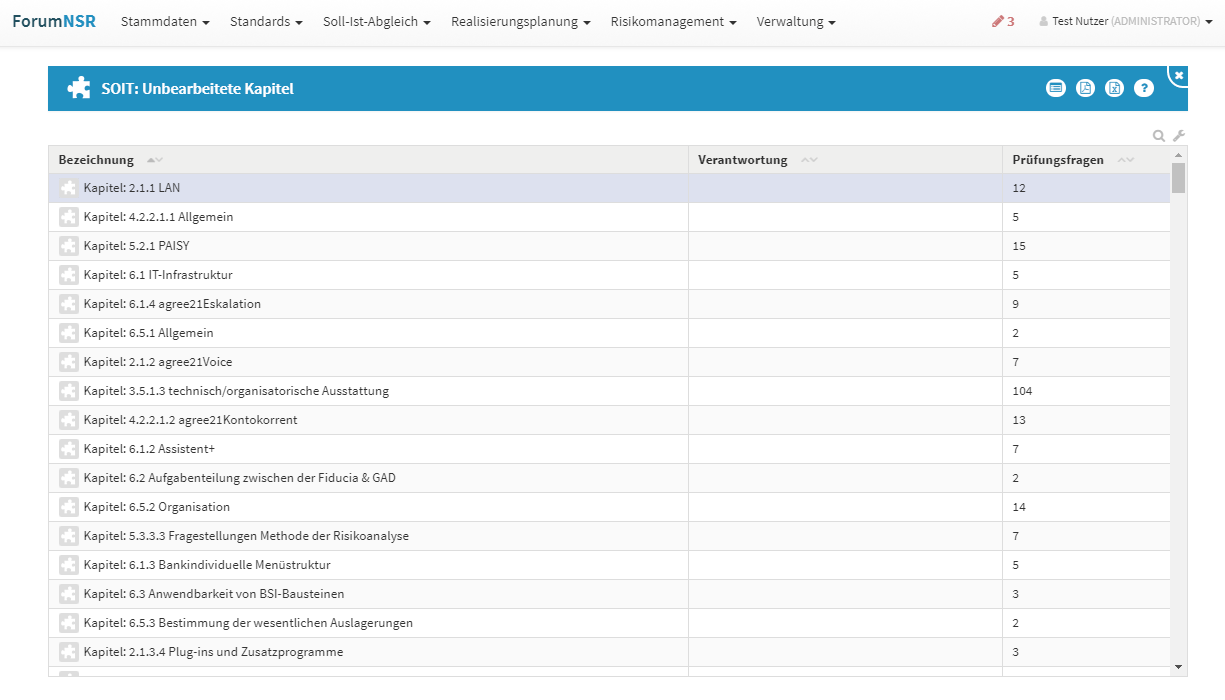Viewport: 1225px width, 700px height.
Task: Sort table by Prüfungsfragen column
Action: coord(1057,160)
